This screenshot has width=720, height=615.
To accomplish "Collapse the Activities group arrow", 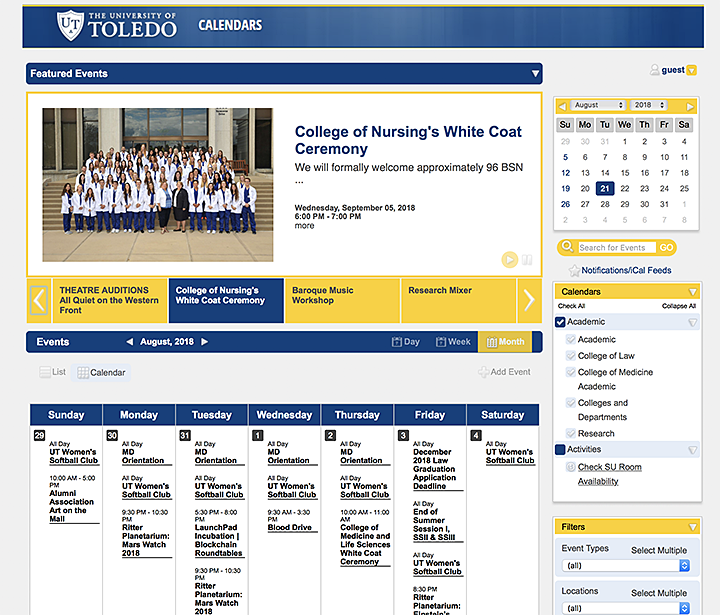I will point(692,450).
